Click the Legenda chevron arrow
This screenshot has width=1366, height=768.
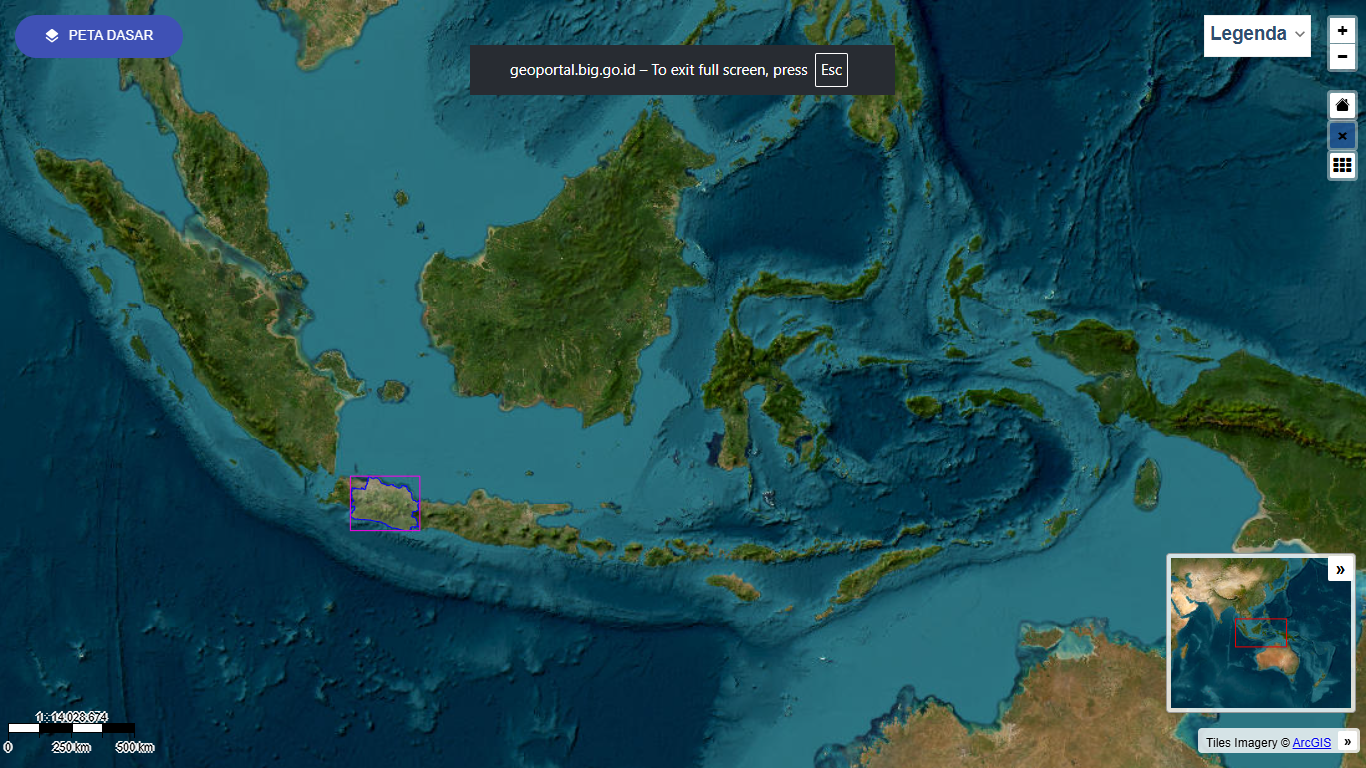tap(1299, 34)
